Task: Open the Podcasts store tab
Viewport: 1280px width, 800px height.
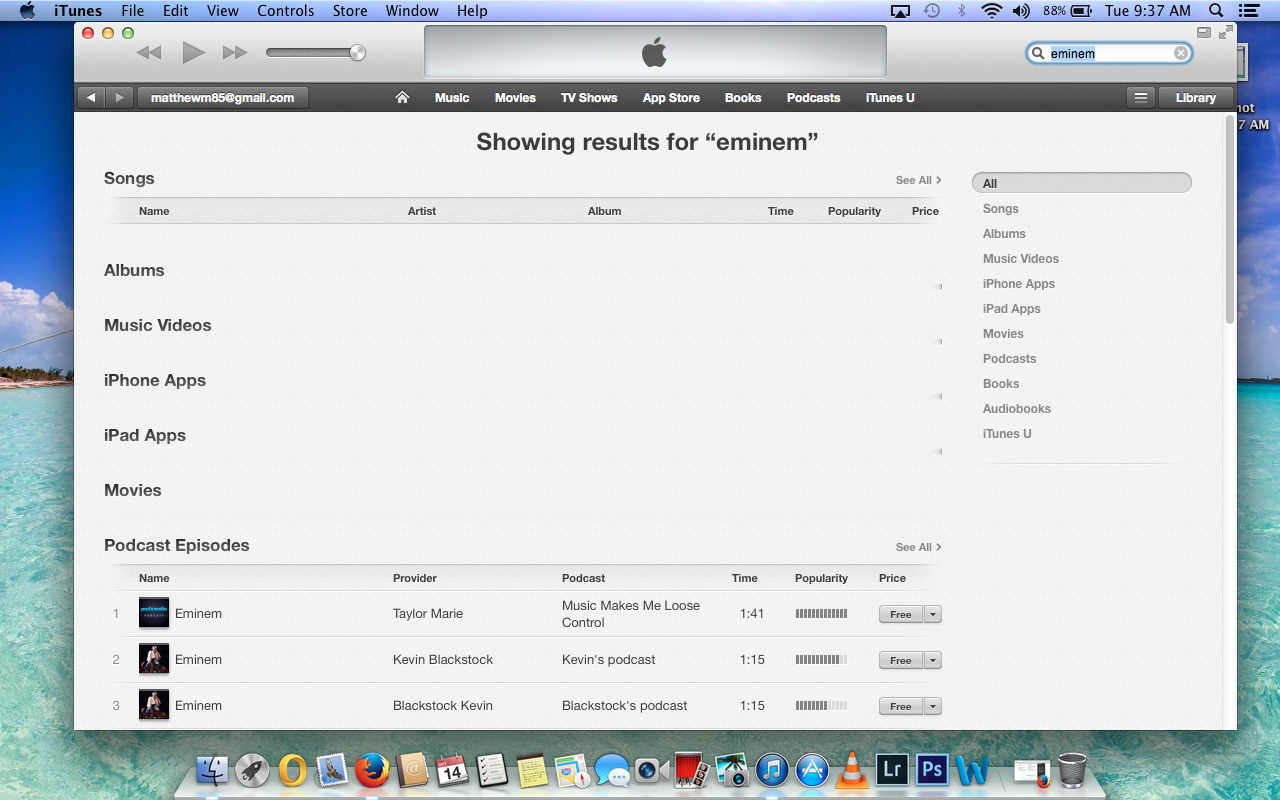Action: (x=813, y=98)
